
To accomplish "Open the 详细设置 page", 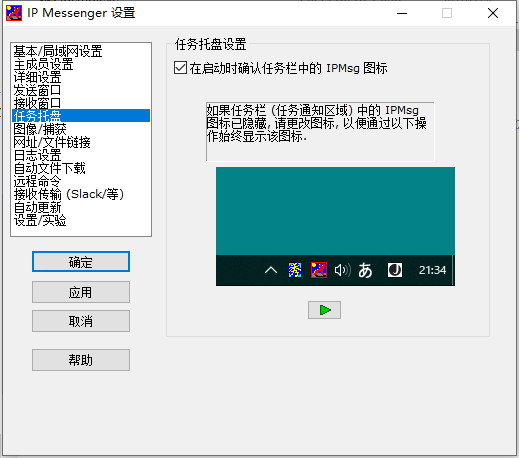I will [x=81, y=77].
